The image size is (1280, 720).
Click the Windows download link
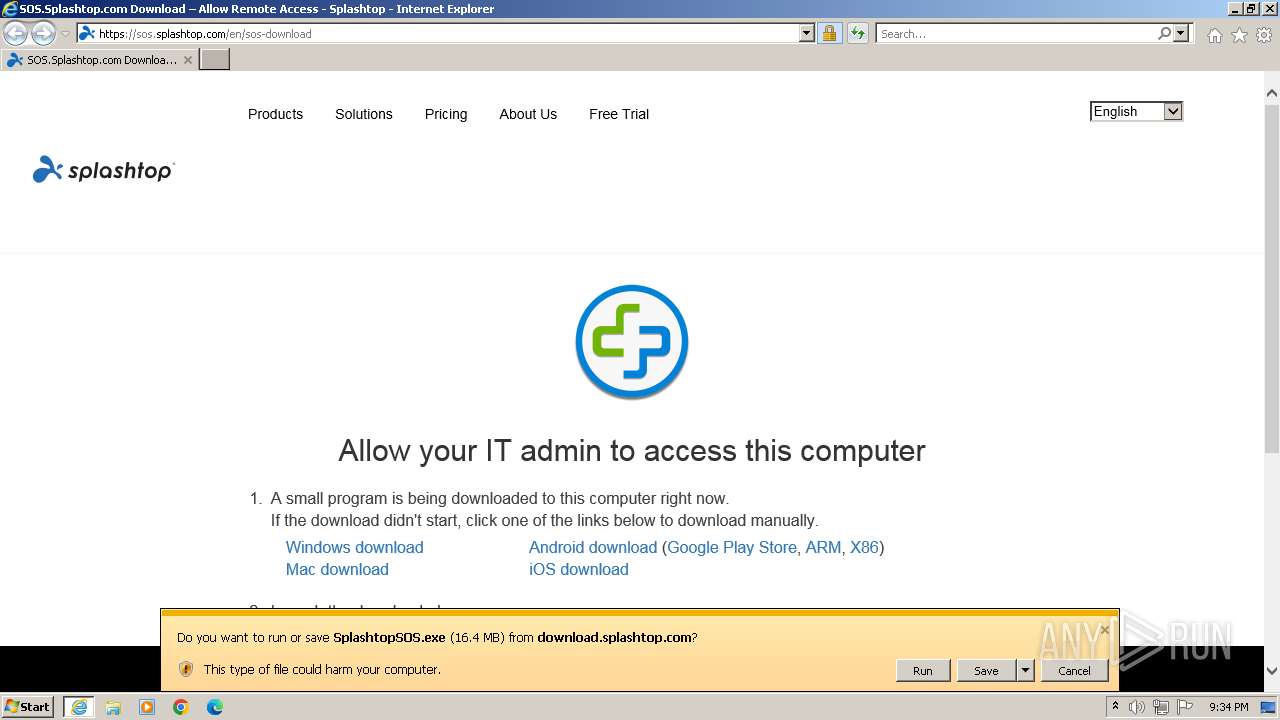[354, 547]
